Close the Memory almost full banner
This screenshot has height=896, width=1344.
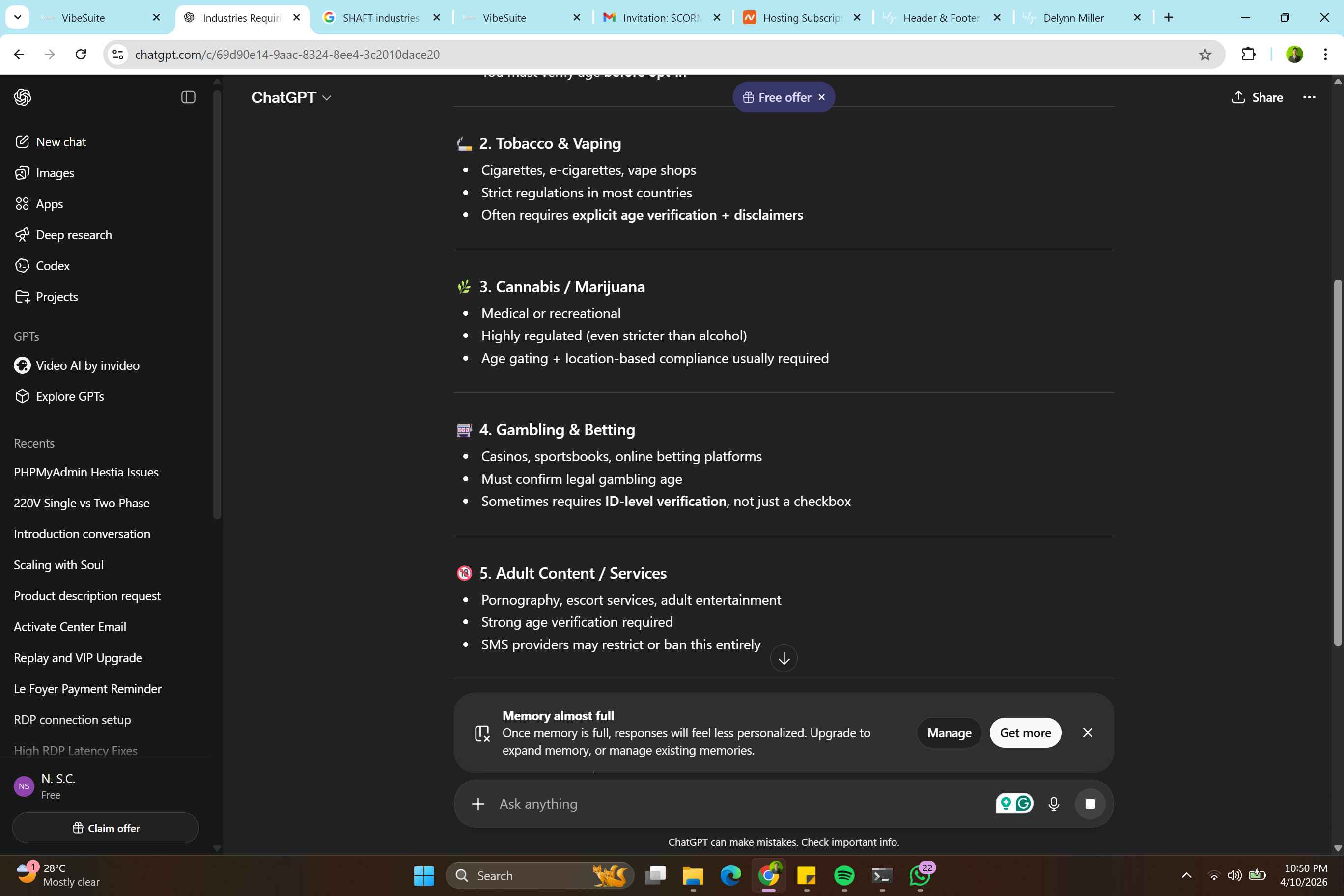point(1088,732)
